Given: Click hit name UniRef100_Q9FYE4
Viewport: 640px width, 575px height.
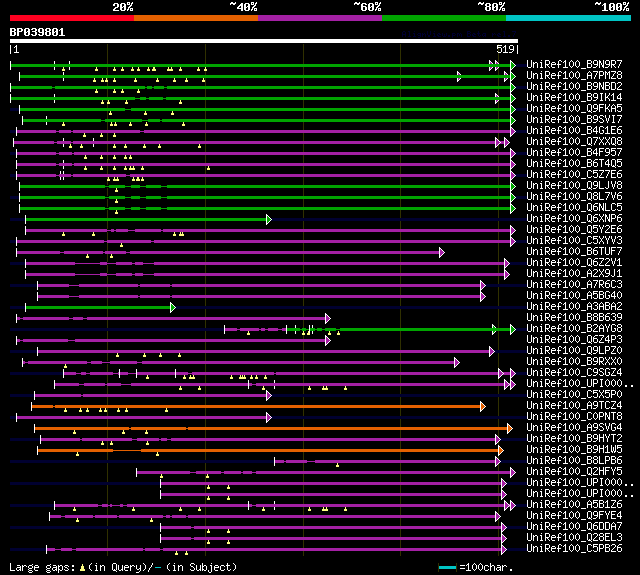Looking at the screenshot, I should click(x=574, y=516).
